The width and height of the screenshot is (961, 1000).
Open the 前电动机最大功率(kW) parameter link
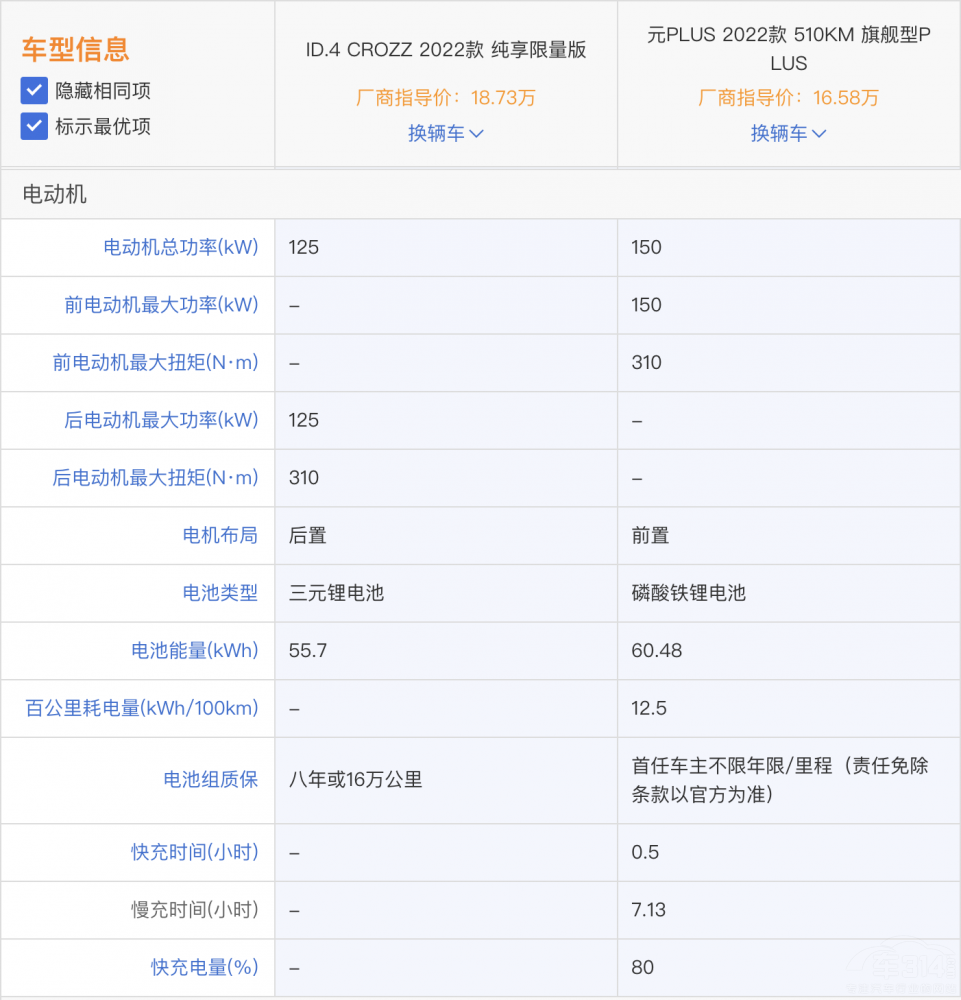(161, 305)
